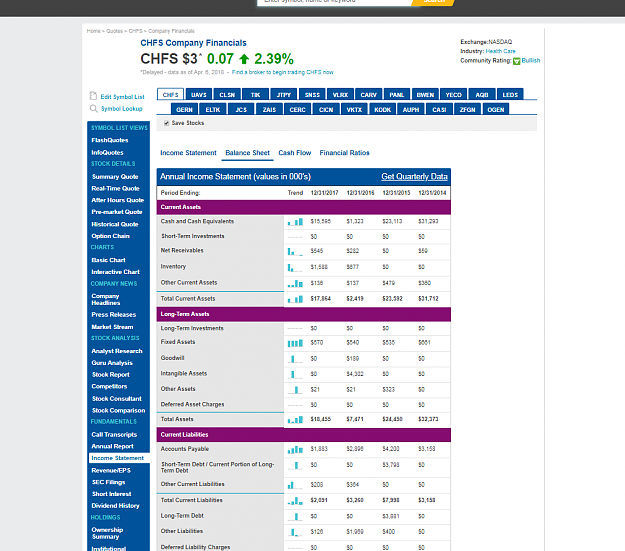Click the Goodwill trend chart icon

pos(295,359)
